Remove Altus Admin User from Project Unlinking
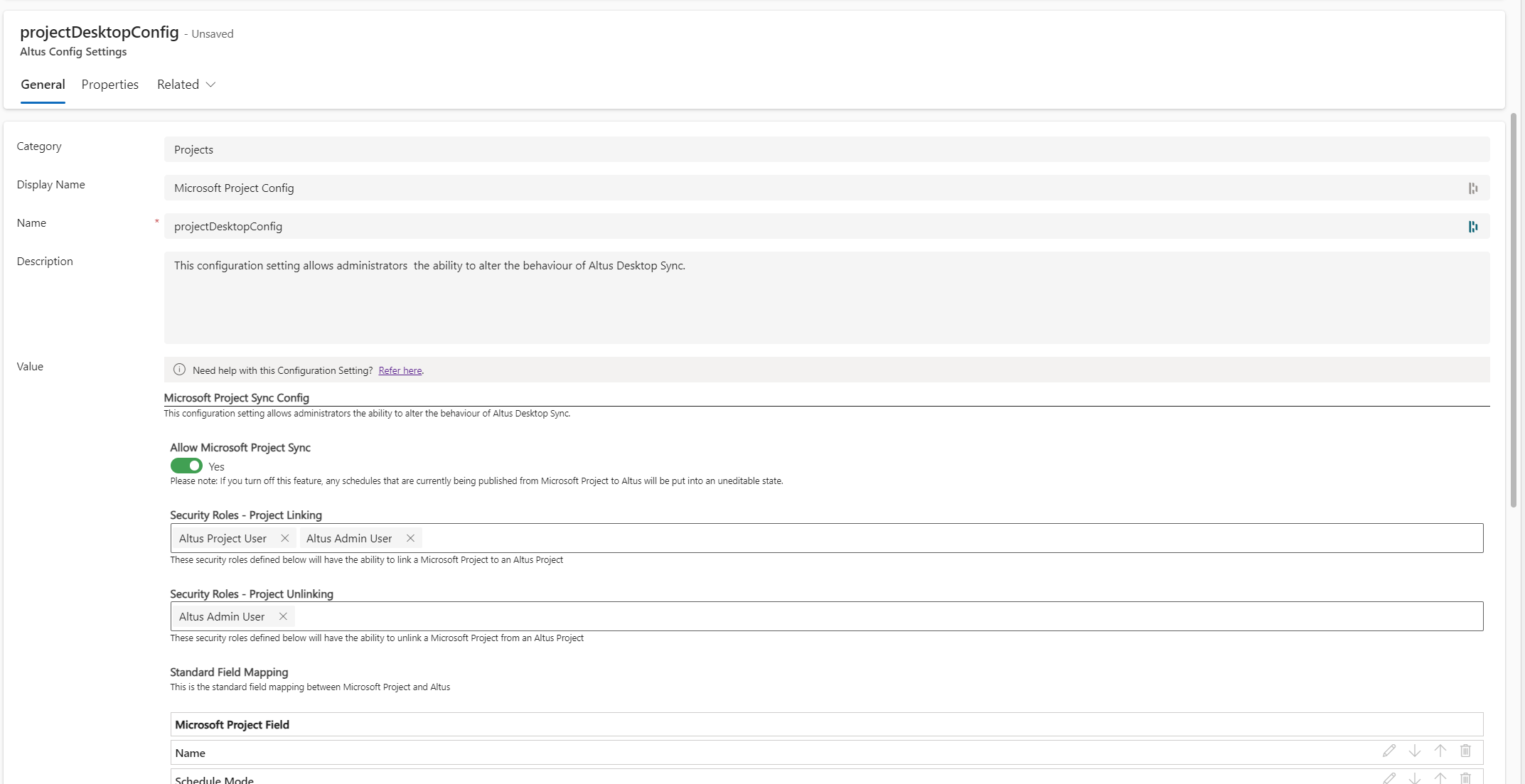The height and width of the screenshot is (784, 1525). pos(283,616)
